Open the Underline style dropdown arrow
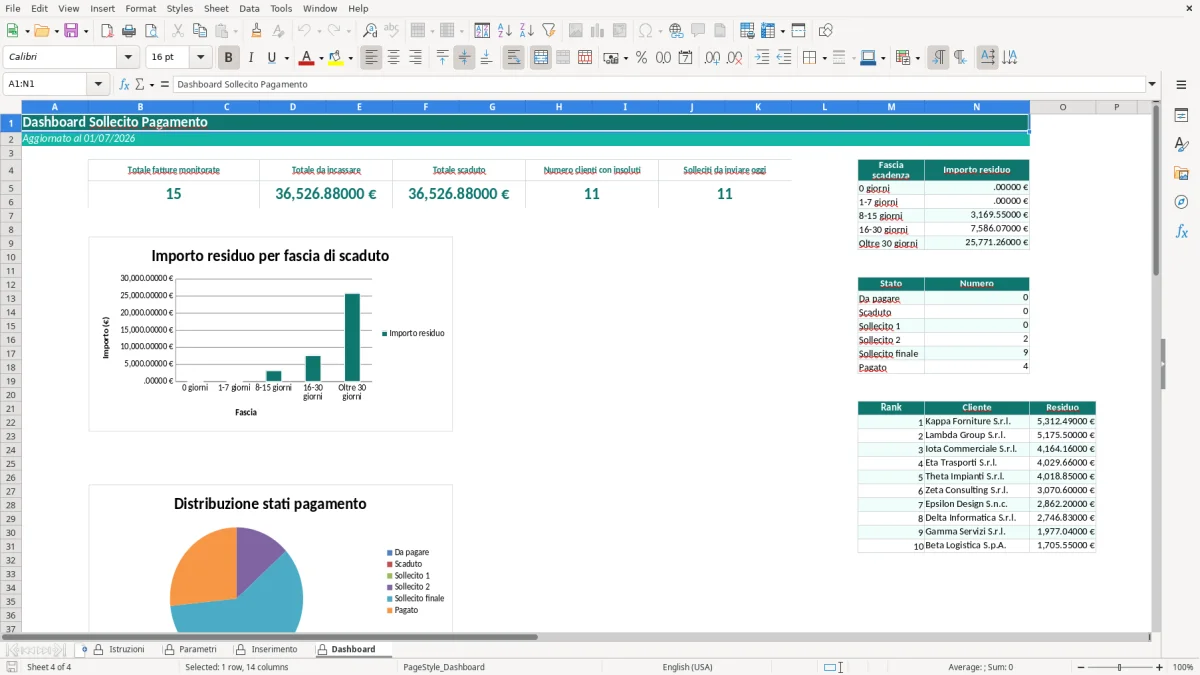 (286, 58)
